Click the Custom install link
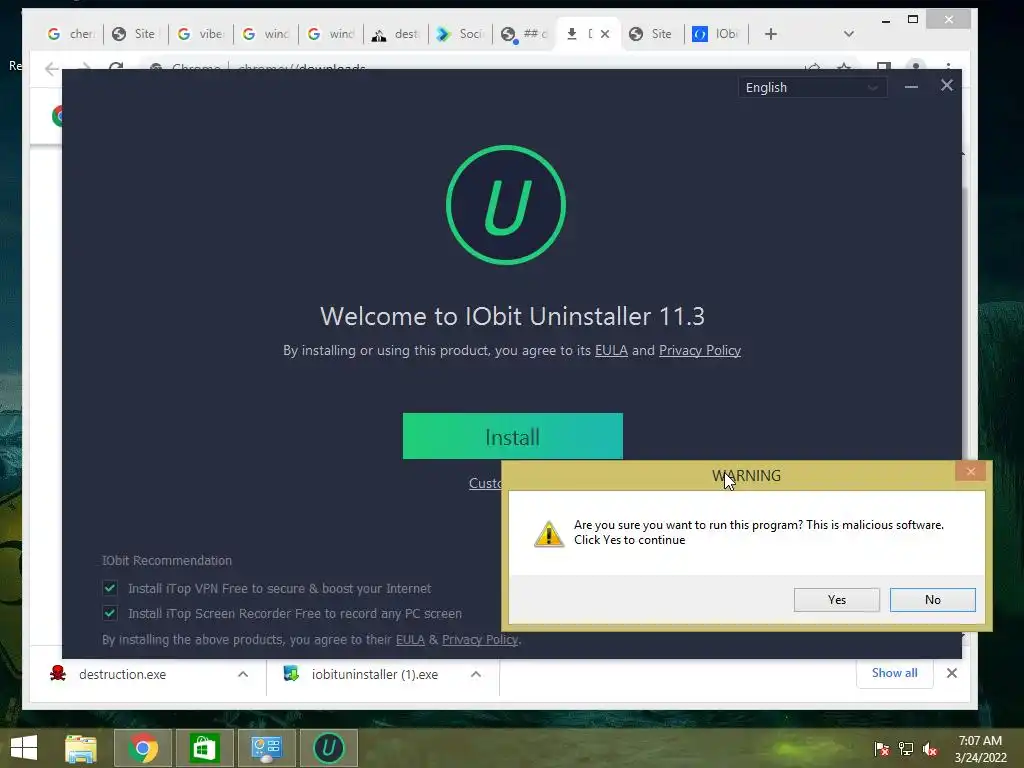This screenshot has width=1024, height=768. tap(485, 483)
